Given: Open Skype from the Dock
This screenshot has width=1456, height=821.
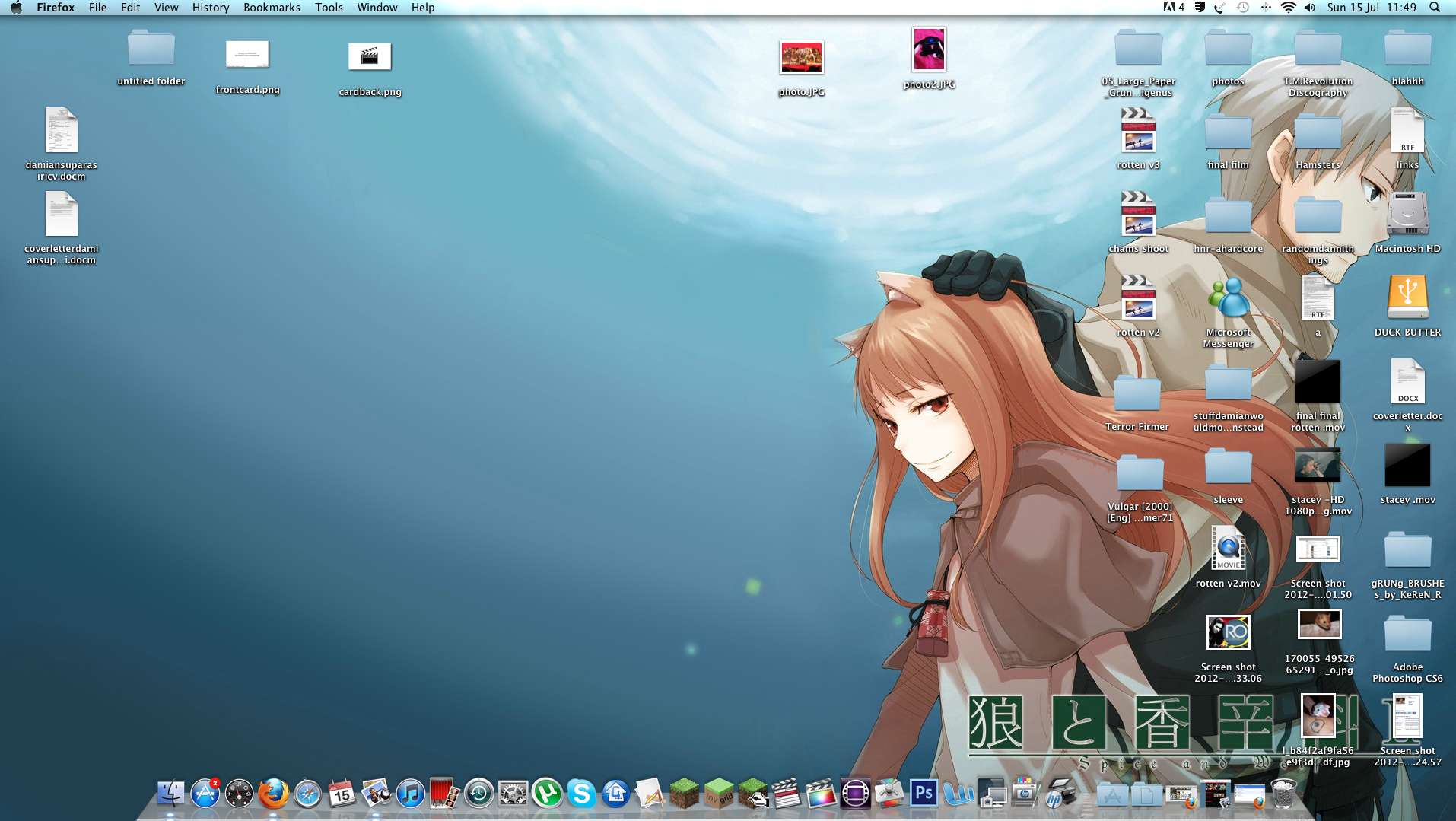Looking at the screenshot, I should coord(581,792).
